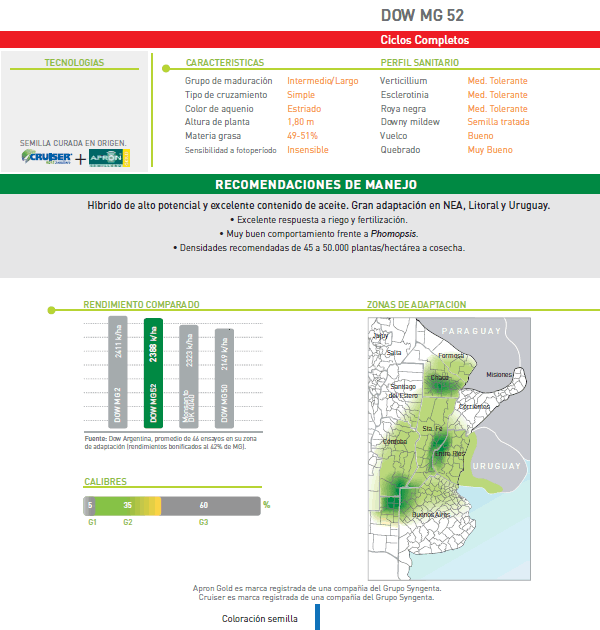Click the plus sign between the logos
This screenshot has width=600, height=630.
(x=80, y=159)
